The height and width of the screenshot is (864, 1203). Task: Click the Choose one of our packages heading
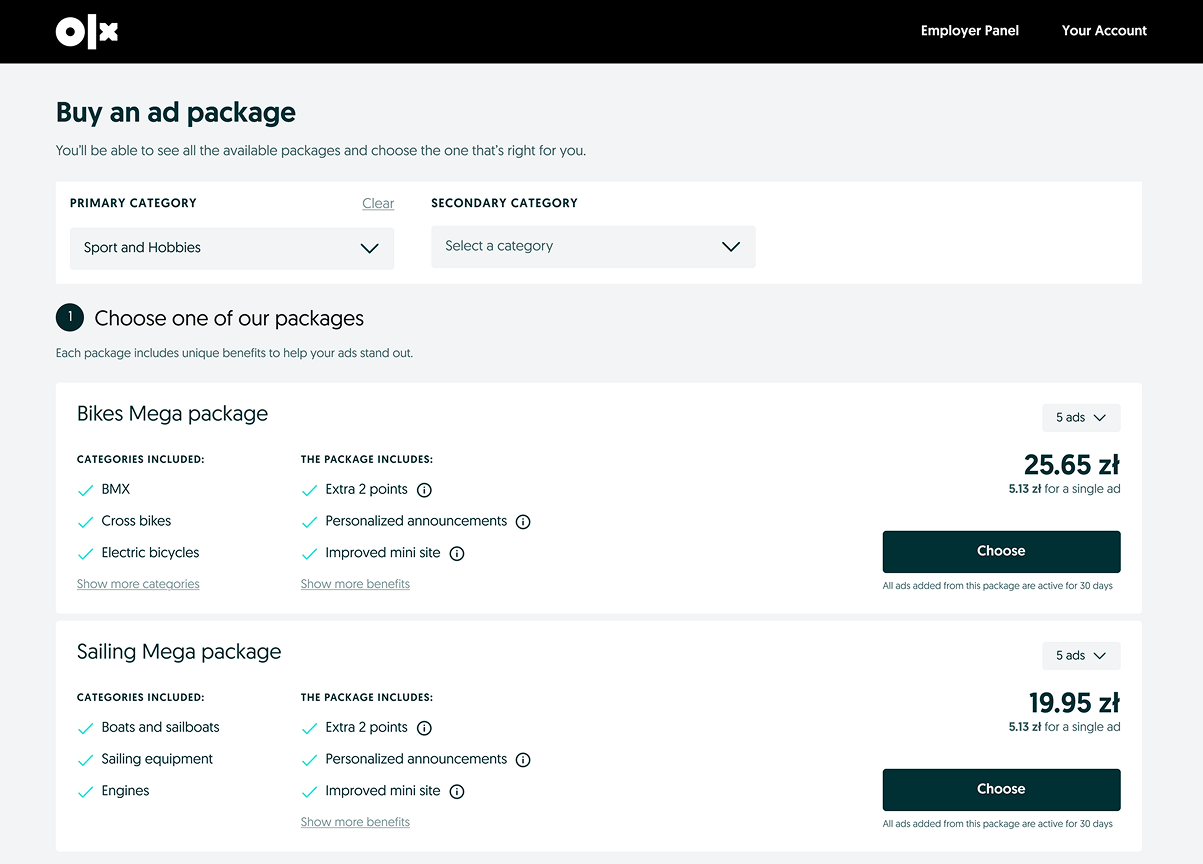(x=229, y=319)
